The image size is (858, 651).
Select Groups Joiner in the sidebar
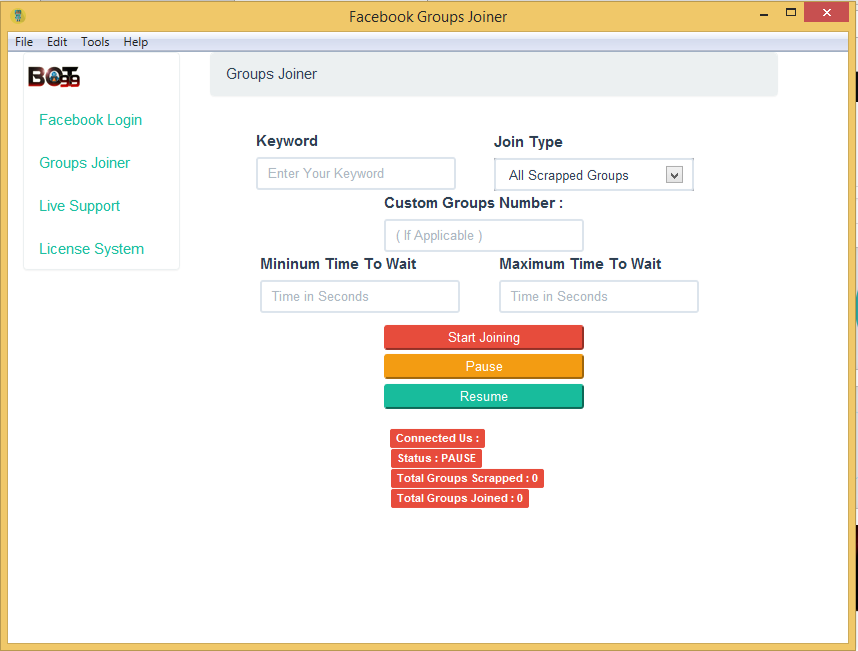(84, 162)
